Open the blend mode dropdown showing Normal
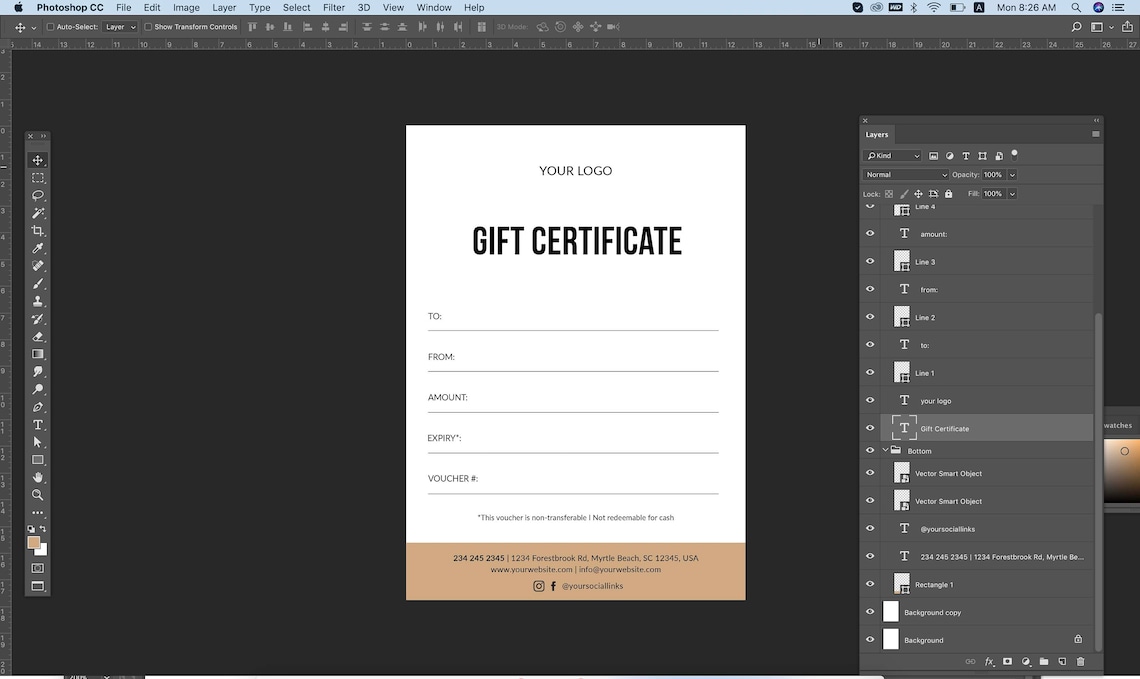The image size is (1140, 679). 905,175
